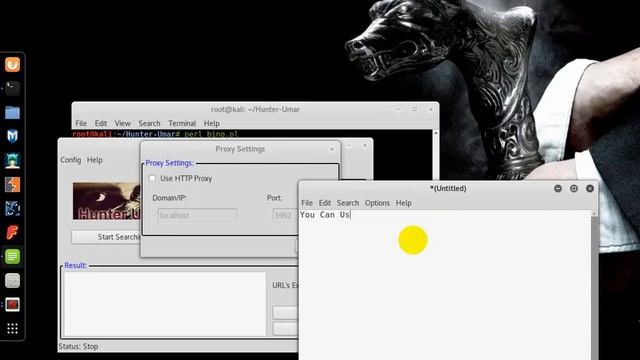The image size is (640, 360).
Task: Open Search menu in terminal window
Action: pos(149,123)
